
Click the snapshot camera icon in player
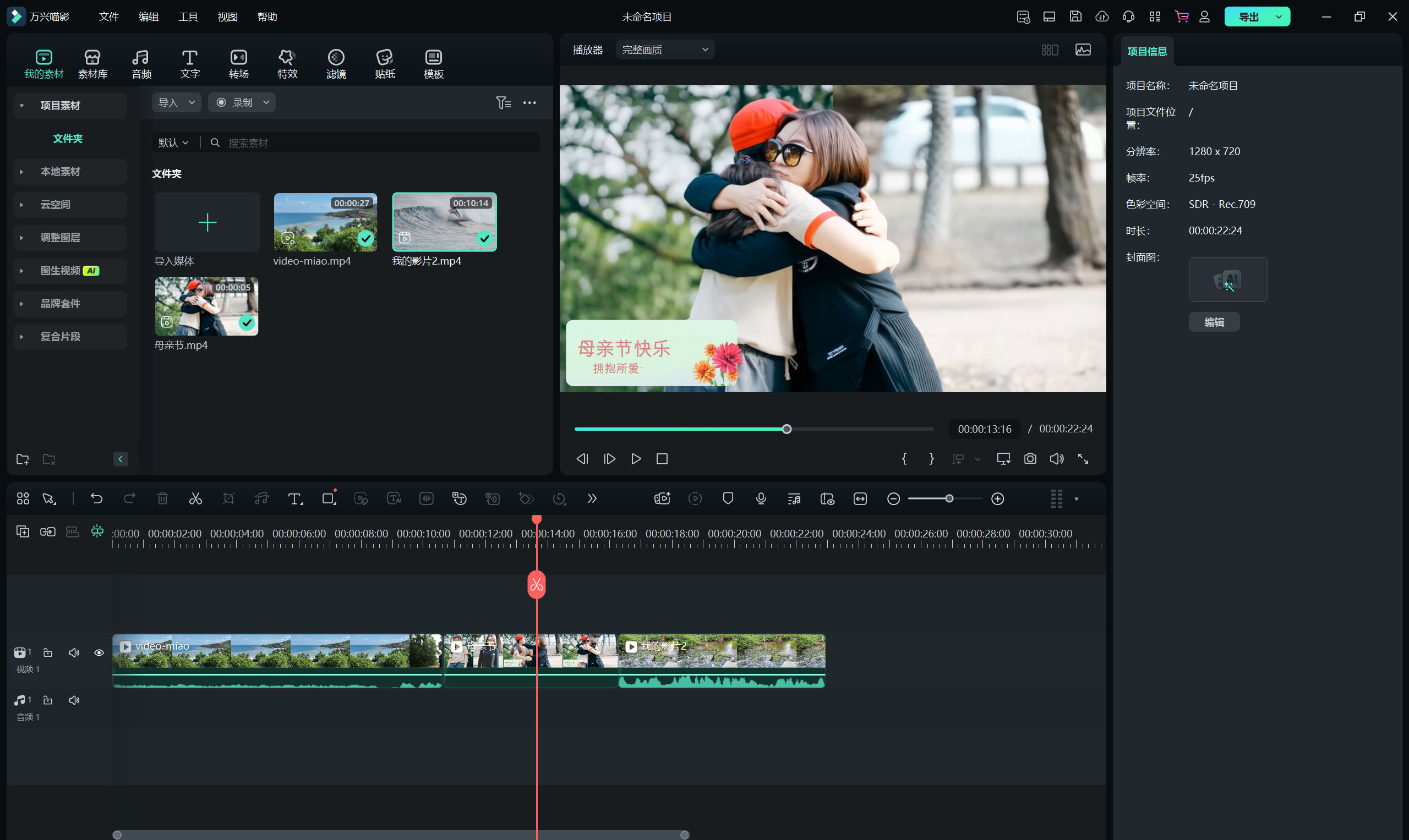1030,458
